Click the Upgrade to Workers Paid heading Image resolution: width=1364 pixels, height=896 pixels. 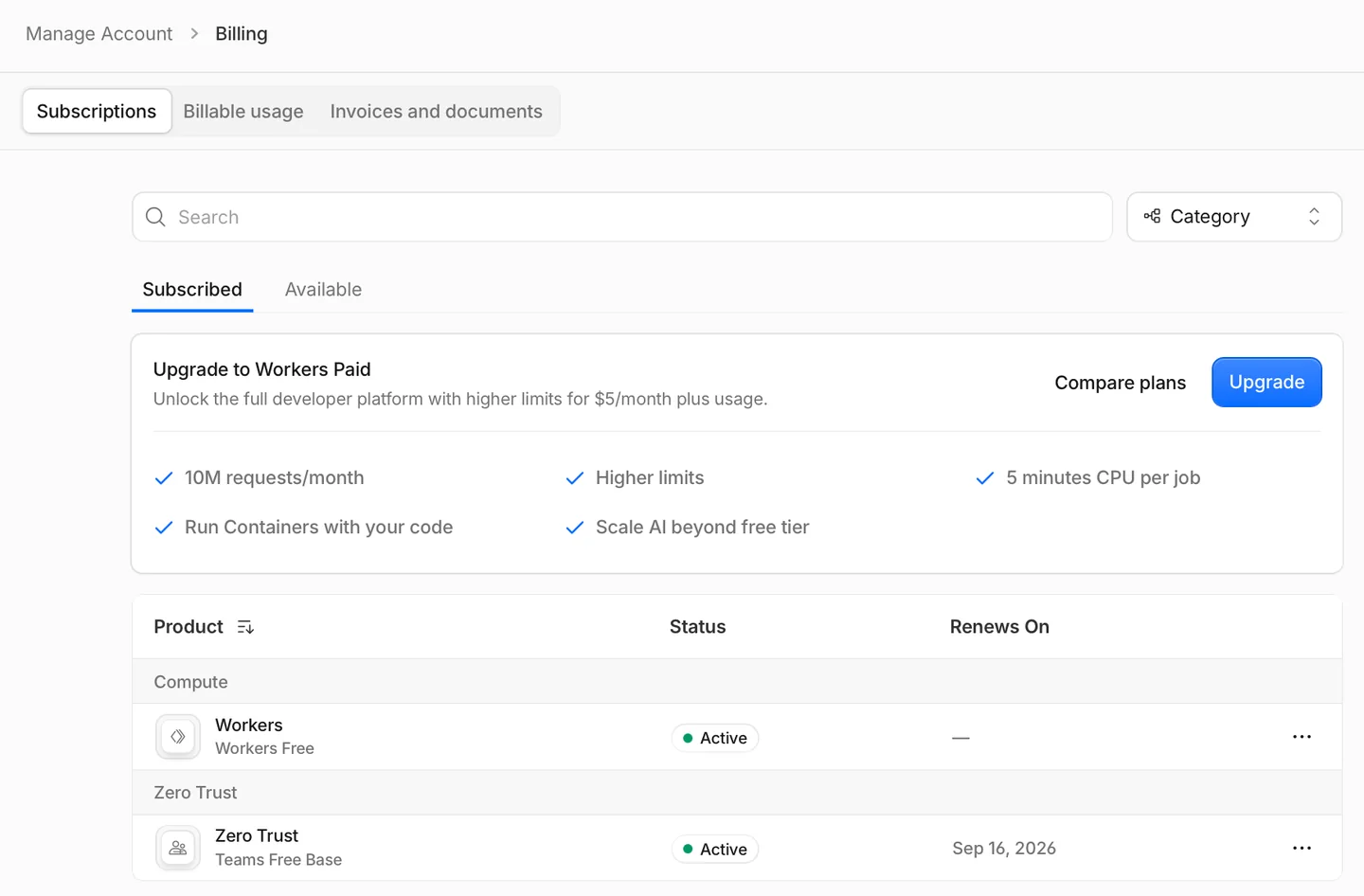pos(262,369)
